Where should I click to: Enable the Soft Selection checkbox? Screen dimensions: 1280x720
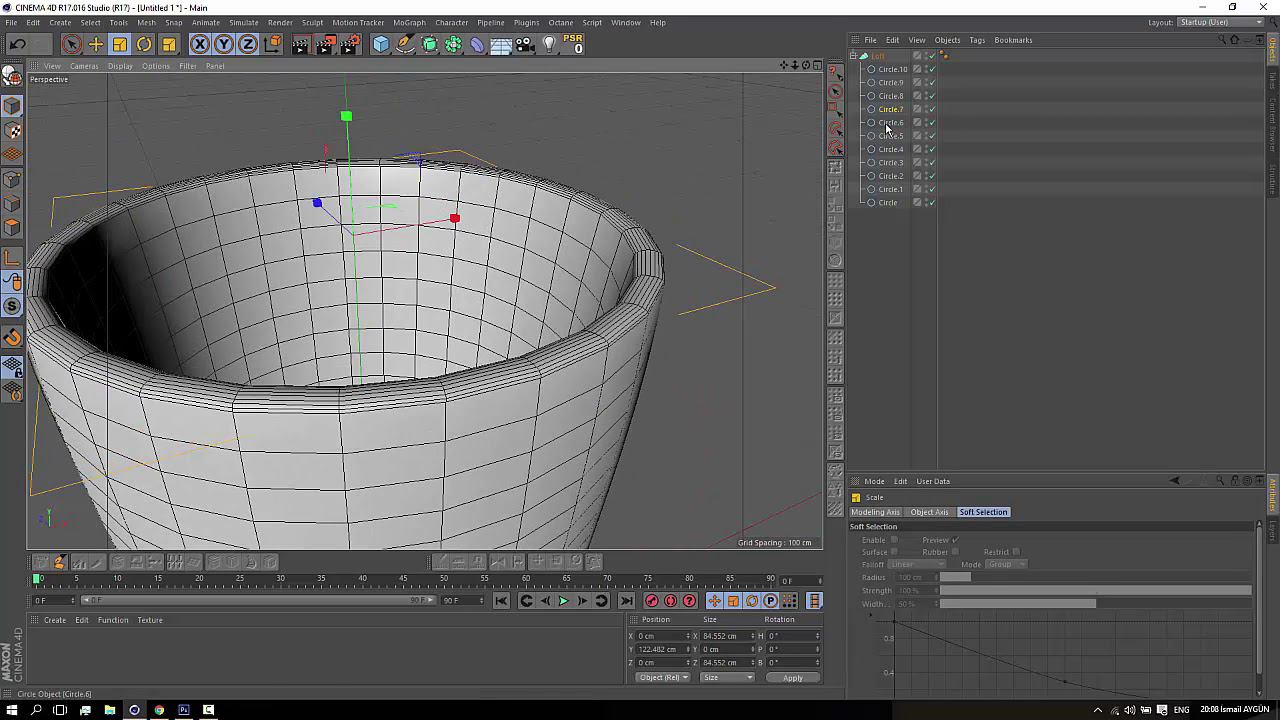894,540
